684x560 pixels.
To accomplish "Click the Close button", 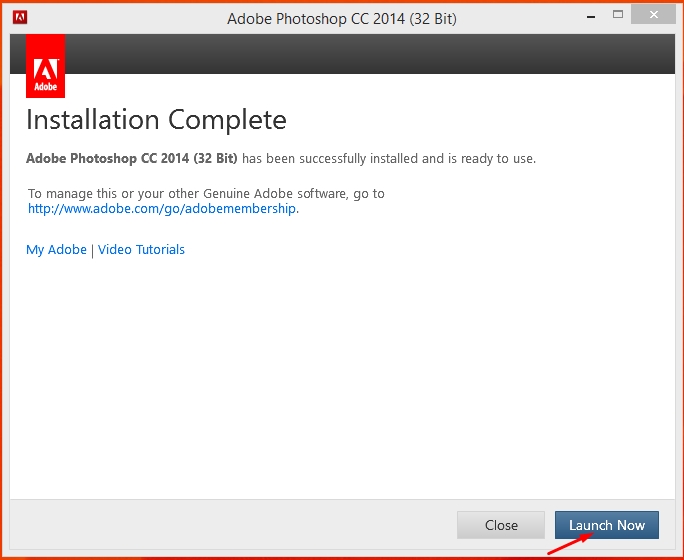I will [x=501, y=525].
